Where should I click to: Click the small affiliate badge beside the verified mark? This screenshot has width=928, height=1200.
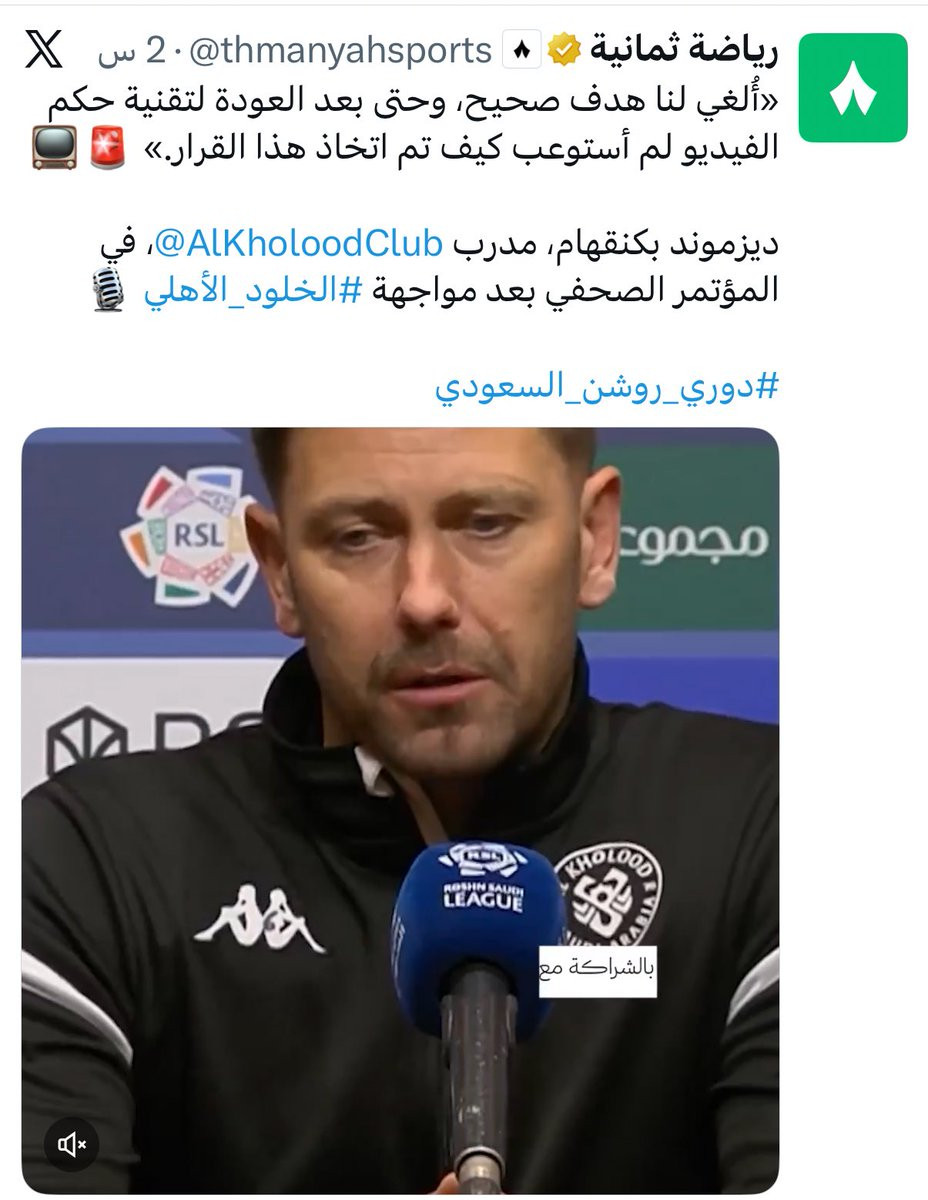coord(520,50)
